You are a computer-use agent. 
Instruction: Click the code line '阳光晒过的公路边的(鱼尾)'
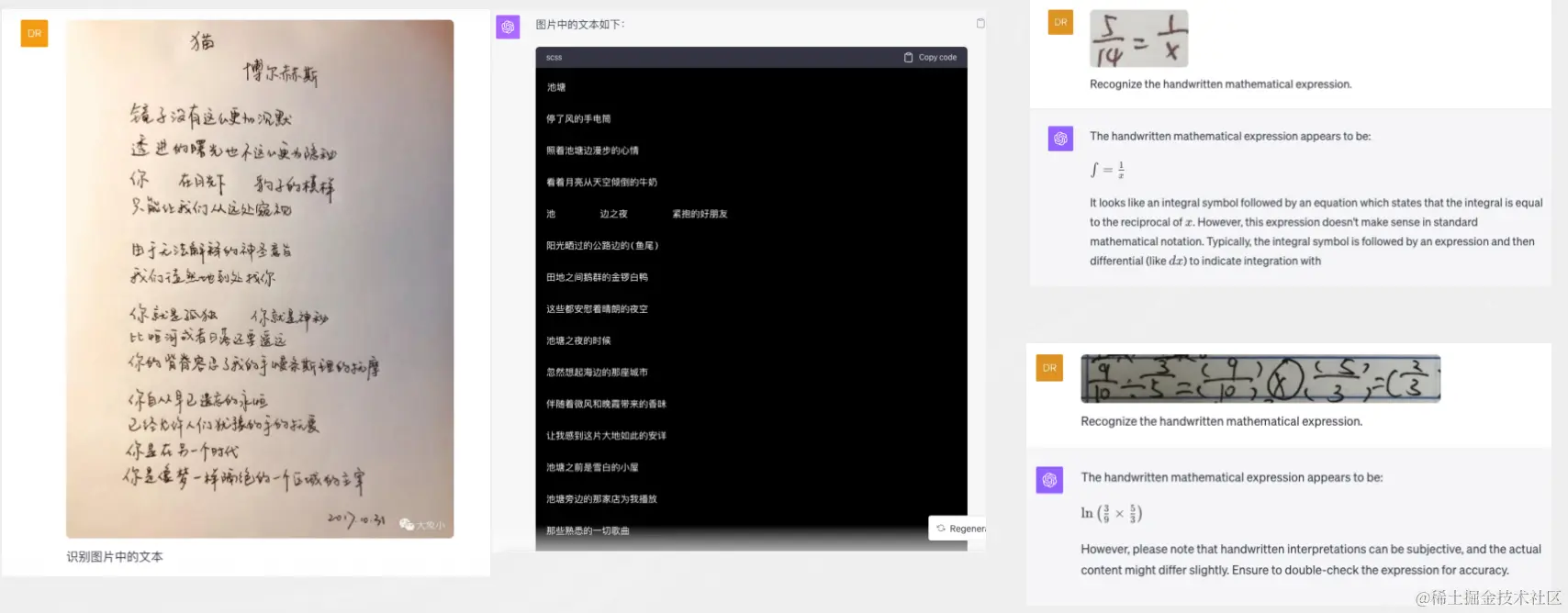pyautogui.click(x=602, y=245)
